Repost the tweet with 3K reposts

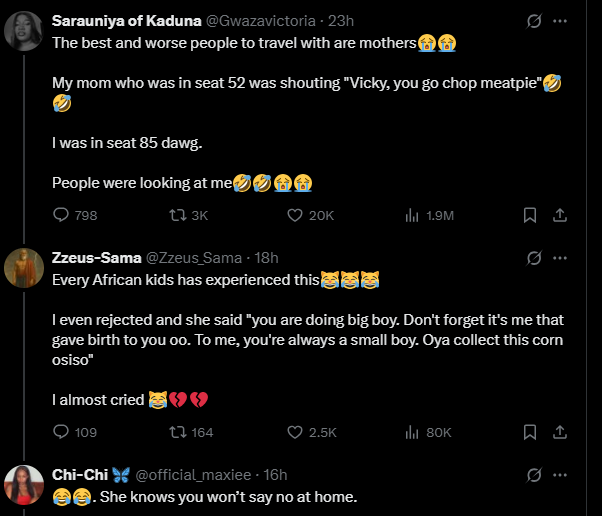pyautogui.click(x=179, y=215)
